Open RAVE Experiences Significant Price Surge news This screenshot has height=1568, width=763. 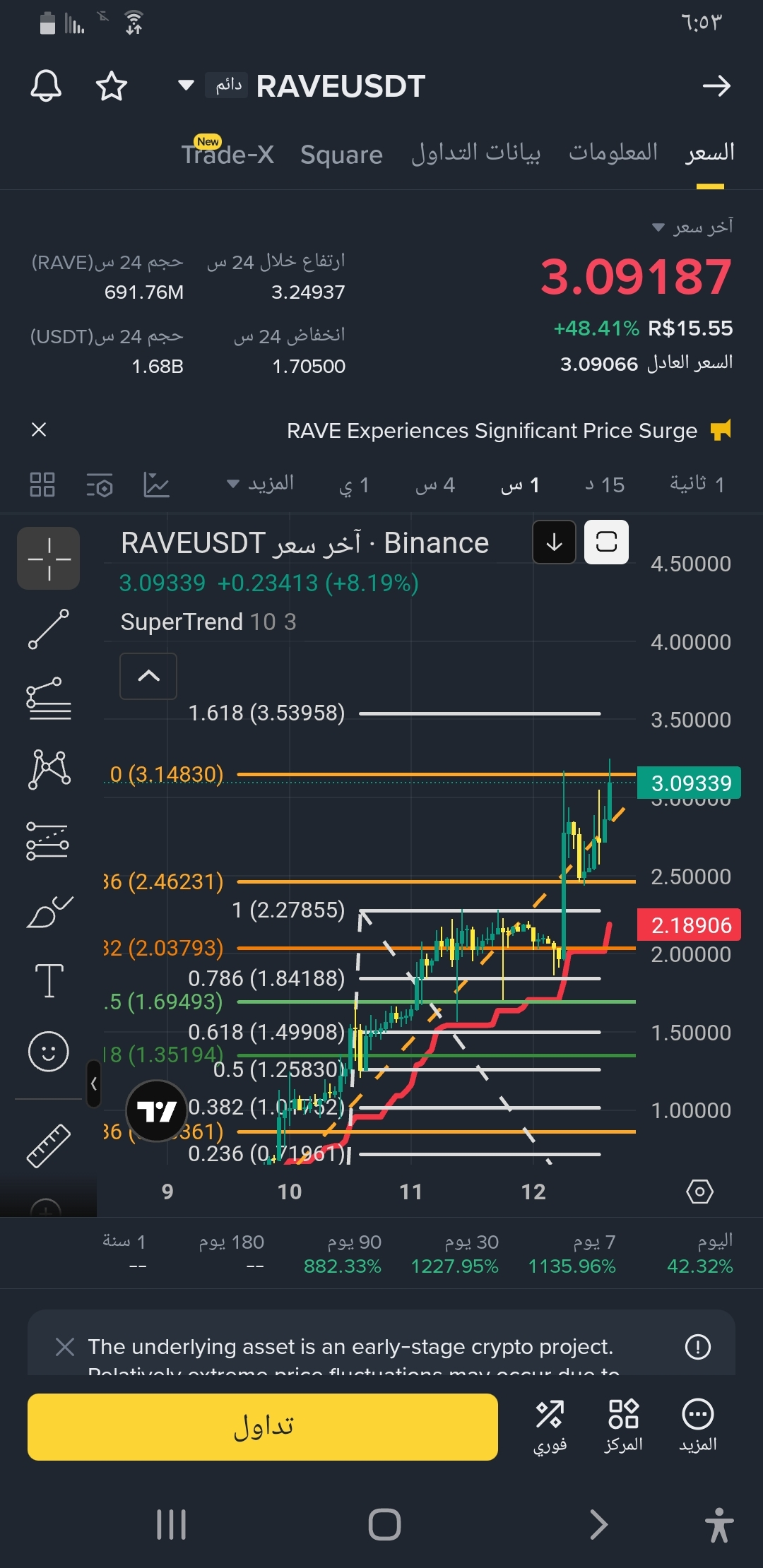[492, 430]
